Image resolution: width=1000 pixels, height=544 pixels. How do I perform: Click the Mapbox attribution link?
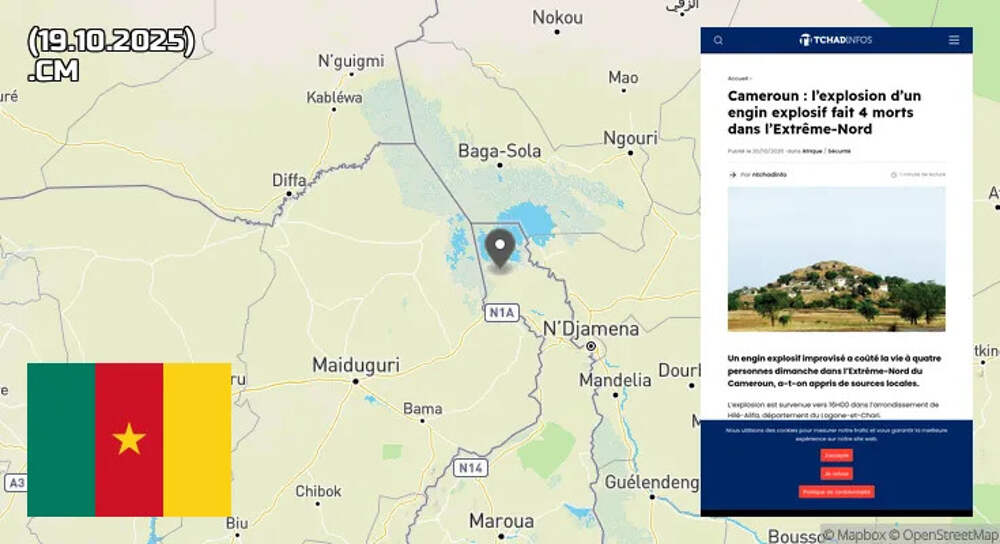pyautogui.click(x=856, y=535)
